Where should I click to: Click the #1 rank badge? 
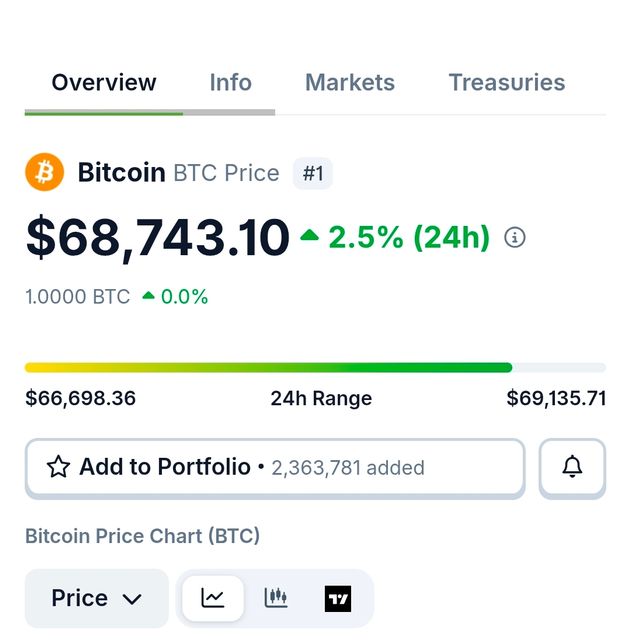[x=313, y=173]
